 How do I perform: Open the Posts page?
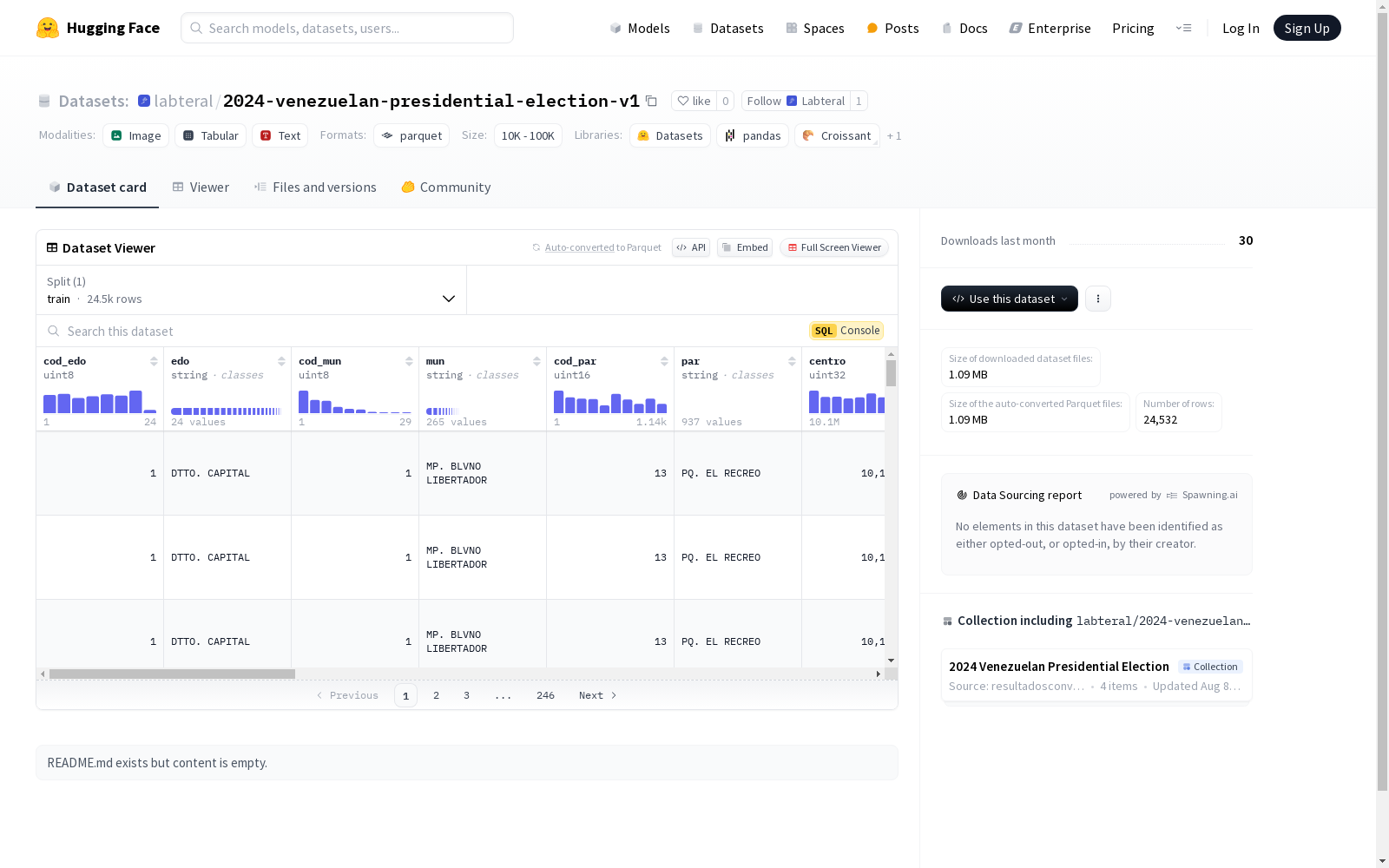click(892, 28)
